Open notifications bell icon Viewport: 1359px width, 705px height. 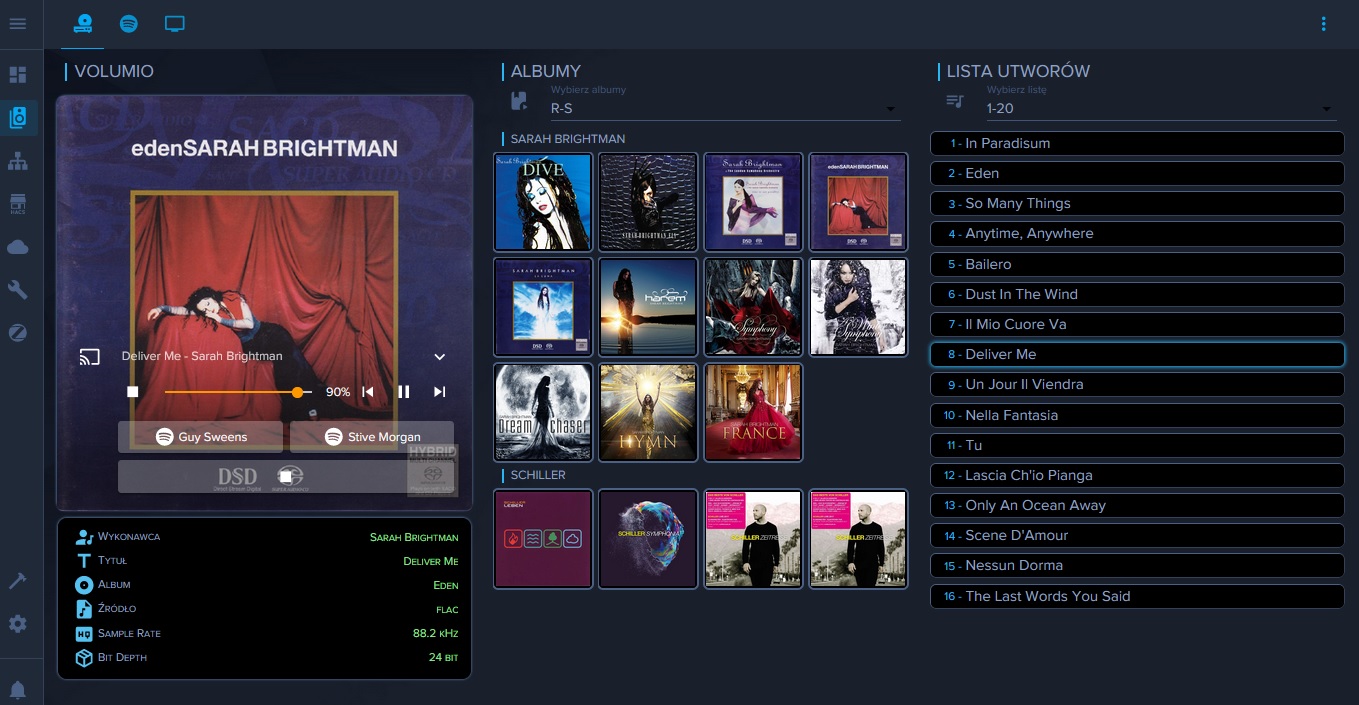point(18,690)
